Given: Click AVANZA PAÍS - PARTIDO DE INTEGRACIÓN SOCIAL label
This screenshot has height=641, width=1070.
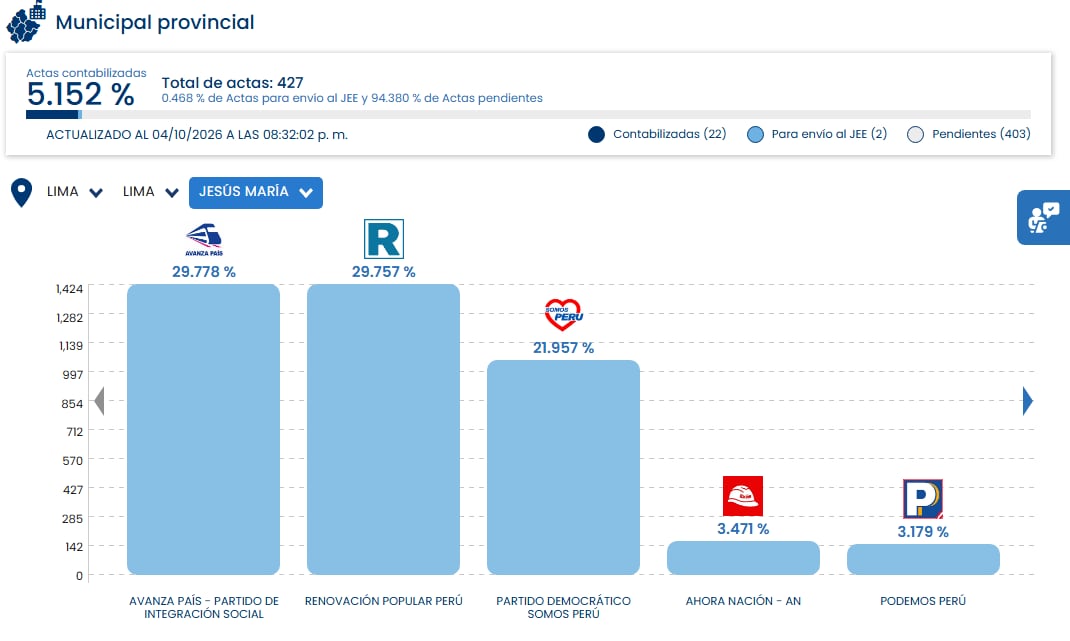Looking at the screenshot, I should [204, 608].
